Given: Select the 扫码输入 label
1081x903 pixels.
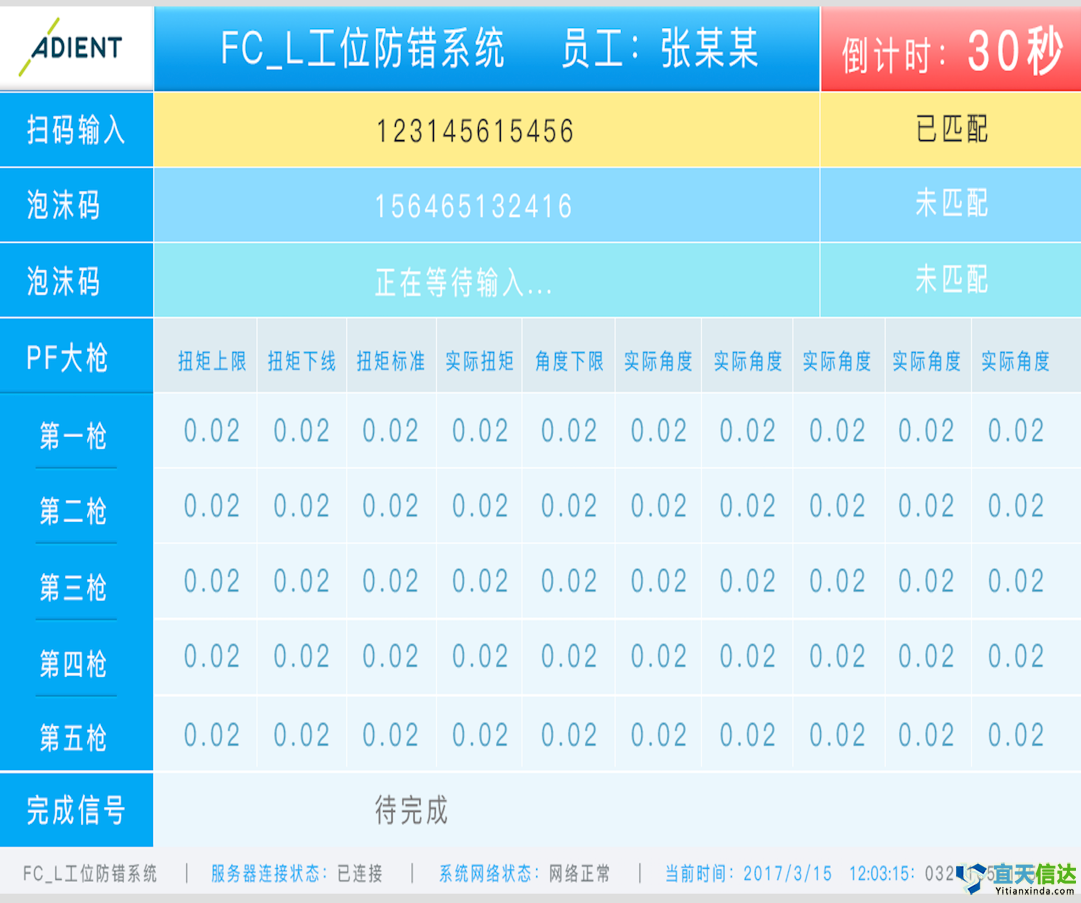Looking at the screenshot, I should pyautogui.click(x=76, y=130).
